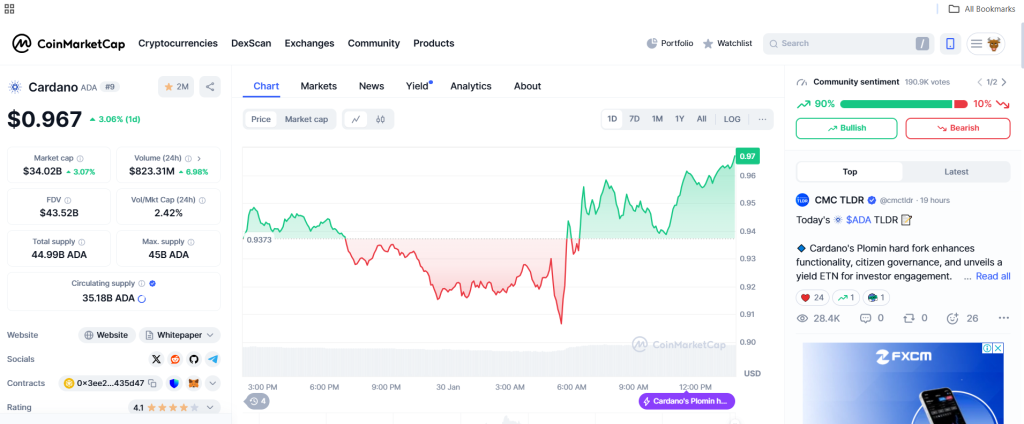
Task: Switch to line chart view icon
Action: click(356, 120)
